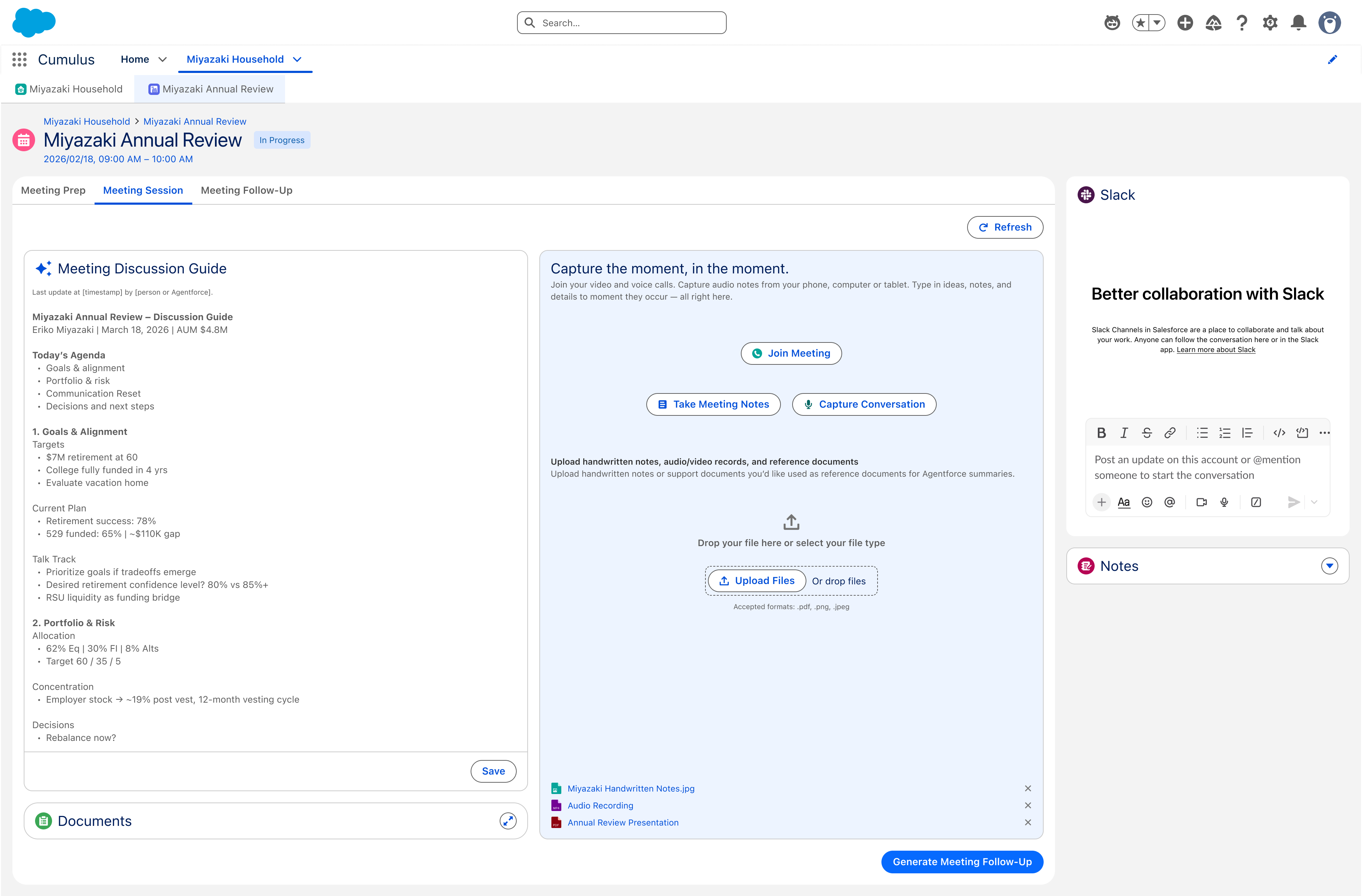This screenshot has width=1362, height=896.
Task: Click Take Meeting Notes
Action: pos(713,404)
